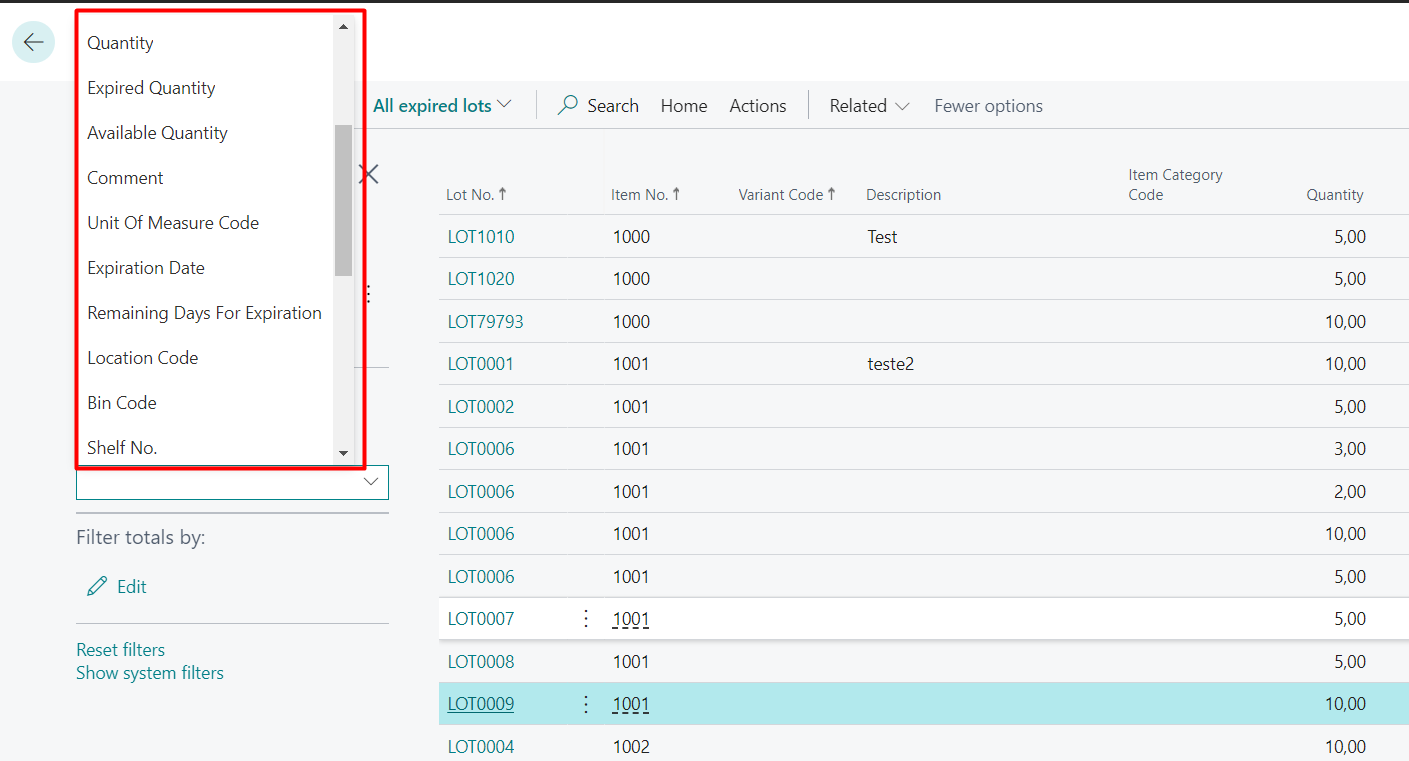
Task: Open the Home menu tab
Action: 684,106
